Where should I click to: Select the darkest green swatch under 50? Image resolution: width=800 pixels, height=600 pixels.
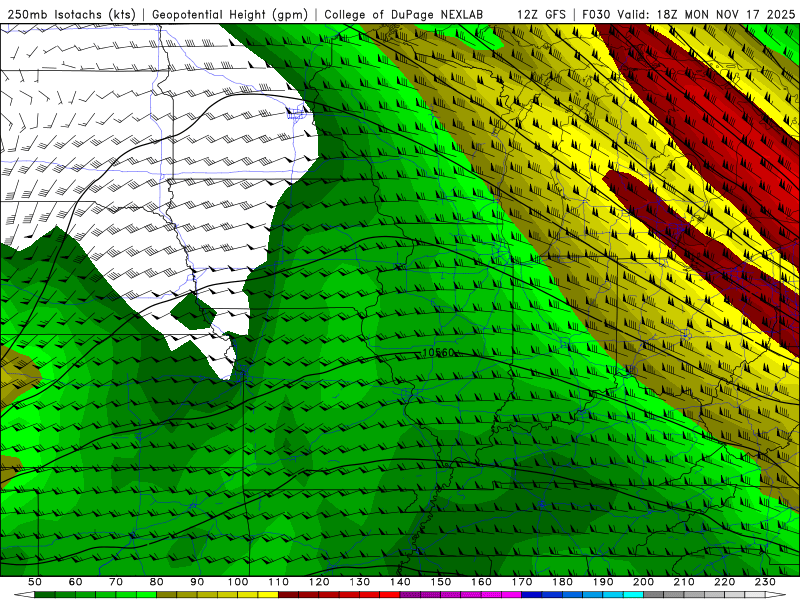tap(44, 594)
